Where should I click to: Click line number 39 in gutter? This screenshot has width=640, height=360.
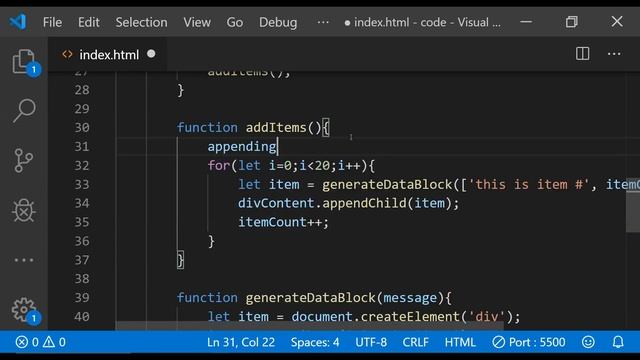pos(82,298)
